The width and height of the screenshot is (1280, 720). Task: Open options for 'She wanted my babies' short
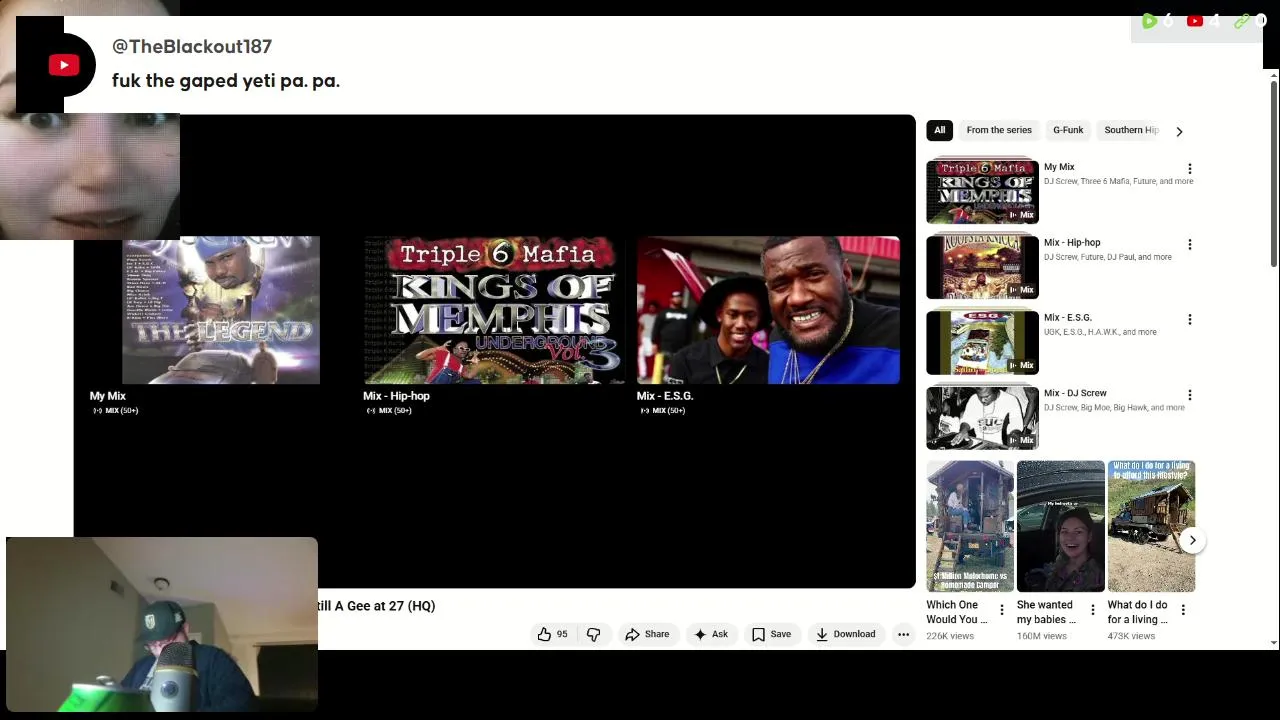pos(1092,610)
